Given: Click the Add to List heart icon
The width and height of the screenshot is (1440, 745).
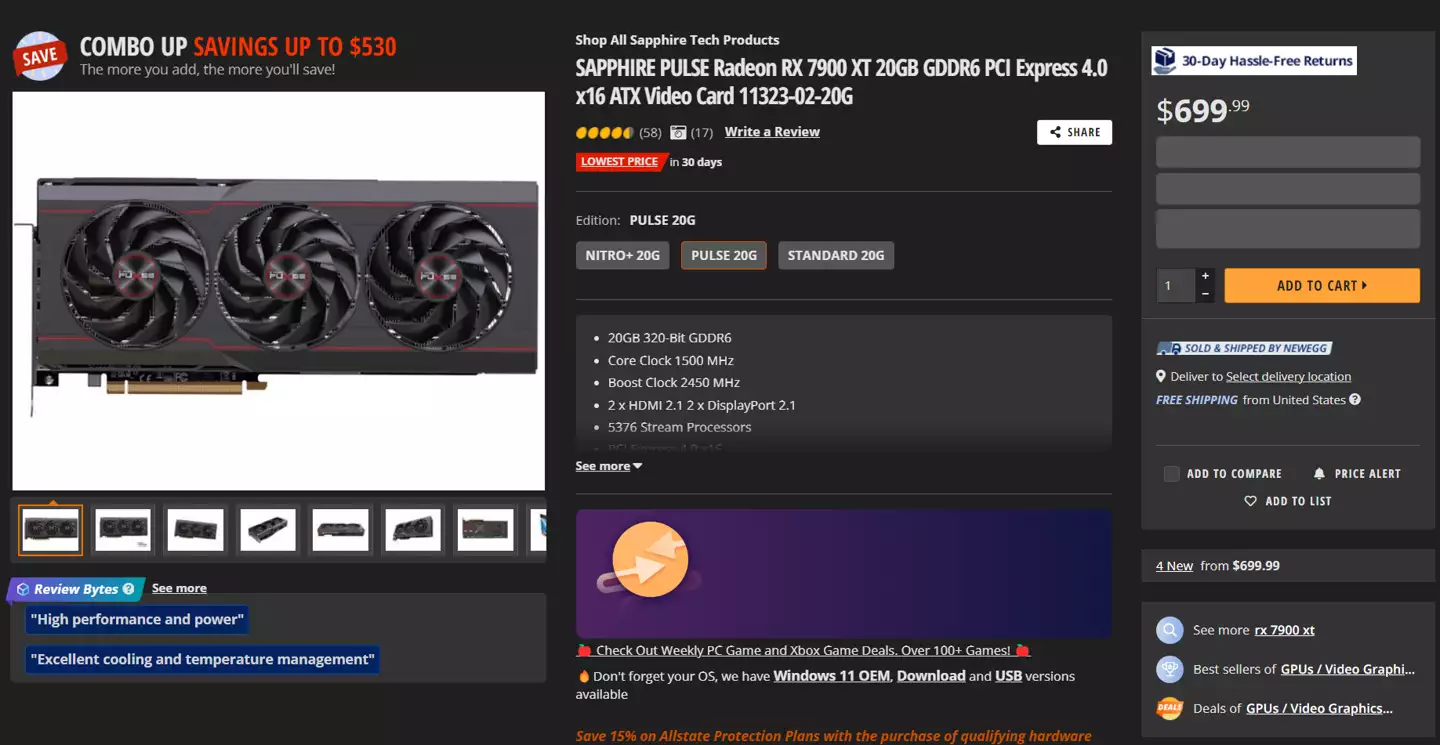Looking at the screenshot, I should (1250, 500).
